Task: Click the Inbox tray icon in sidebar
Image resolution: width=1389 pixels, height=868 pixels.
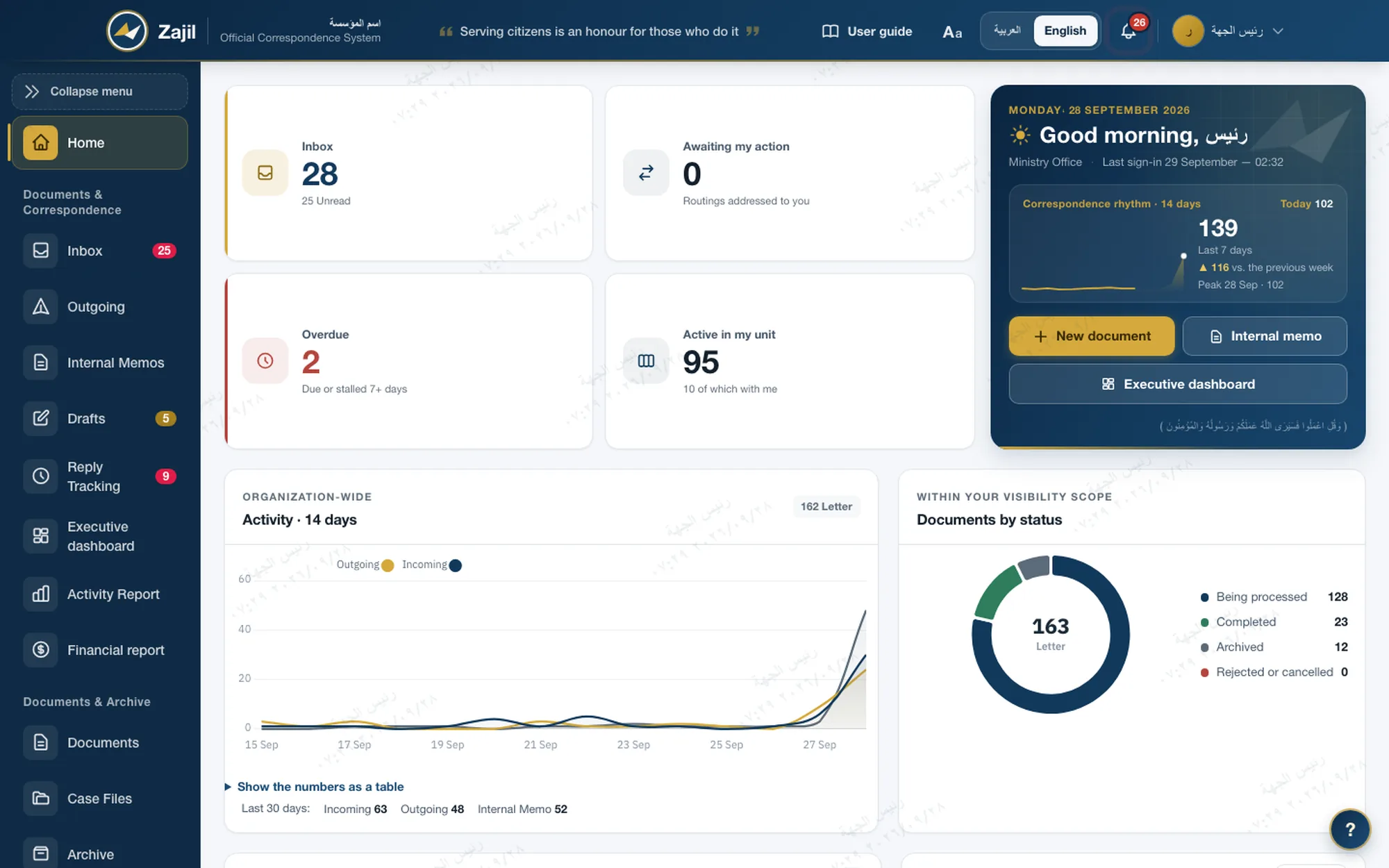Action: click(41, 251)
